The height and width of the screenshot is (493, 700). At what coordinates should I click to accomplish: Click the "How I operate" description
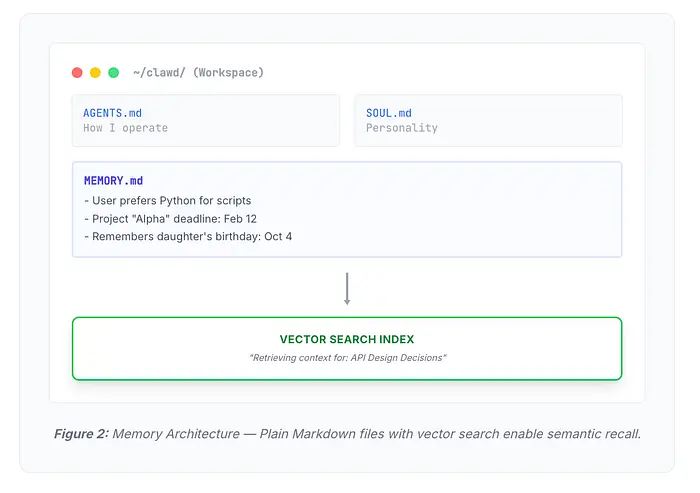125,128
